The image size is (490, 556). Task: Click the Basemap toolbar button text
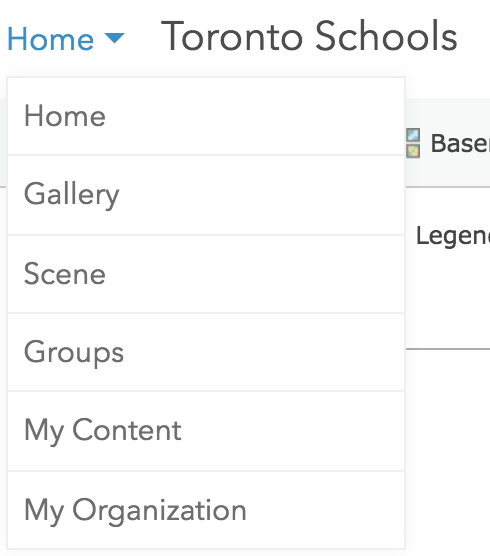(x=460, y=143)
